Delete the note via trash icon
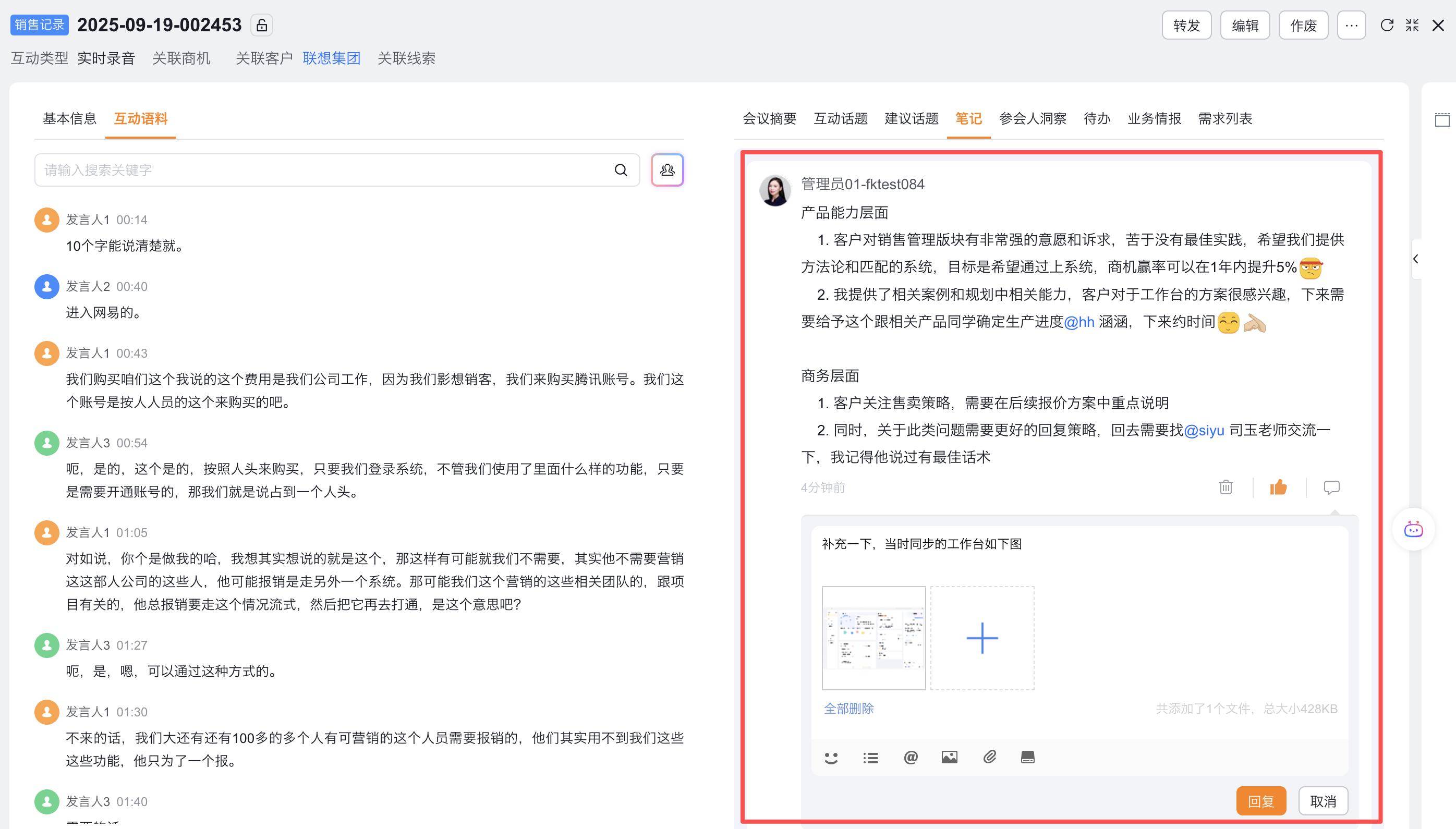The height and width of the screenshot is (829, 1456). point(1226,487)
